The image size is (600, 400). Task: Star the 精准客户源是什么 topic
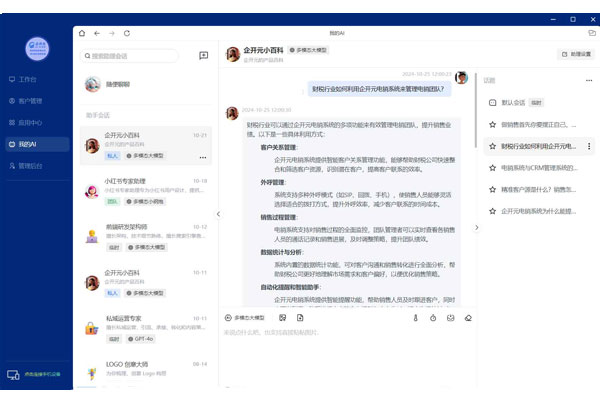click(492, 189)
